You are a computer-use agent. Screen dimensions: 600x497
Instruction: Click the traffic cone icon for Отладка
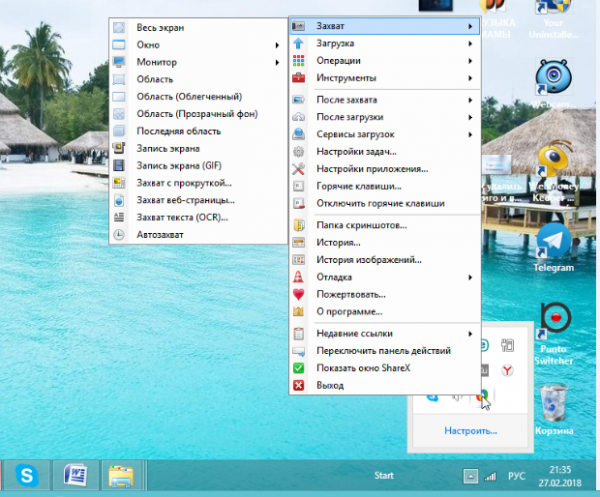tap(298, 277)
